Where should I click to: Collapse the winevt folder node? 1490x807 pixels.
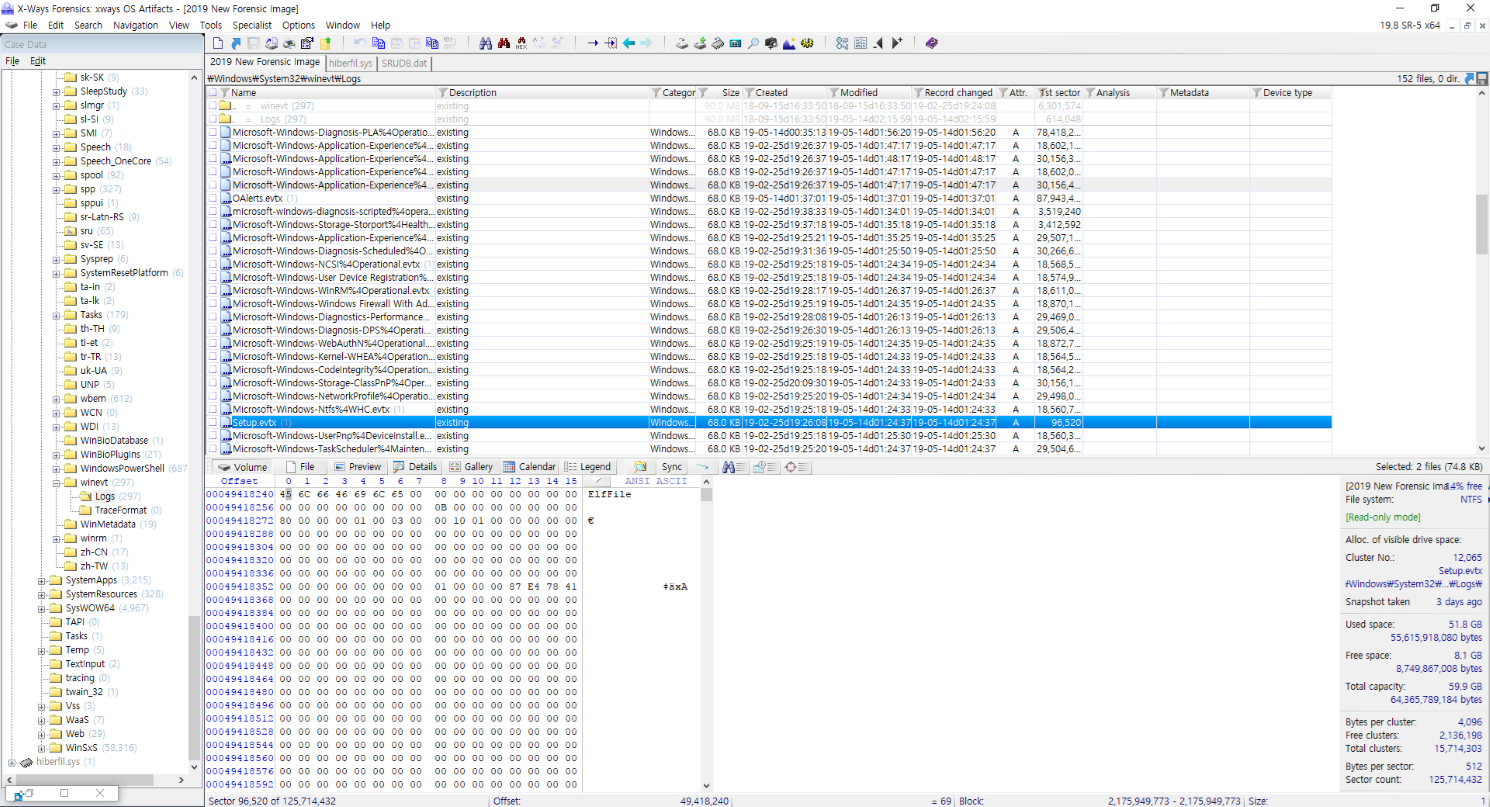(57, 484)
